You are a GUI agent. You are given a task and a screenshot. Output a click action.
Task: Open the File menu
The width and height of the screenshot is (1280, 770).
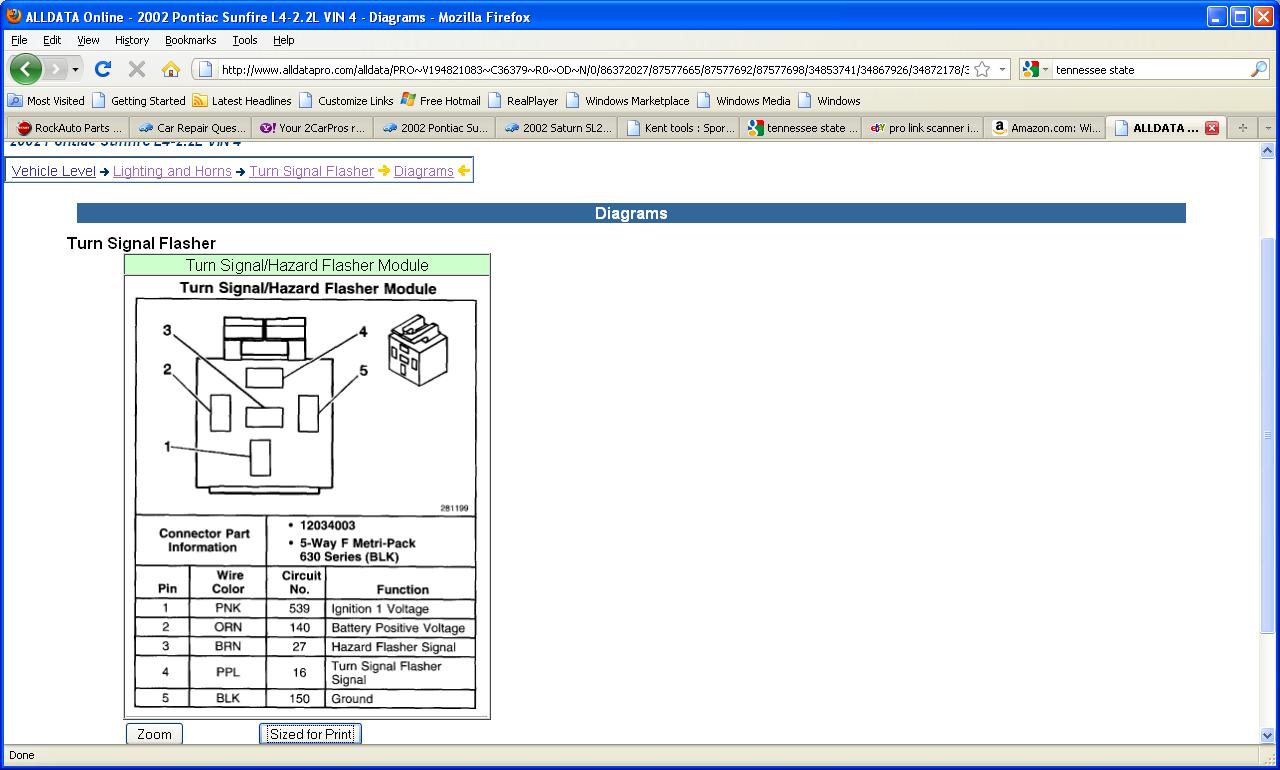[x=19, y=40]
